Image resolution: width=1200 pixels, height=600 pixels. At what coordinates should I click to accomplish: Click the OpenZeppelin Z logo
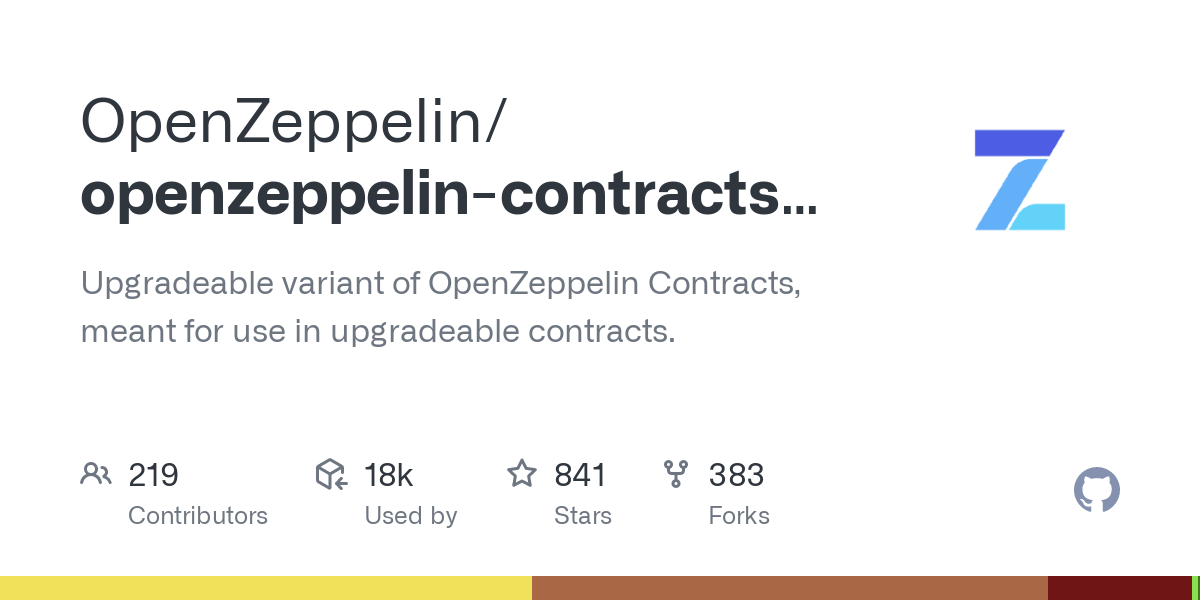1020,180
